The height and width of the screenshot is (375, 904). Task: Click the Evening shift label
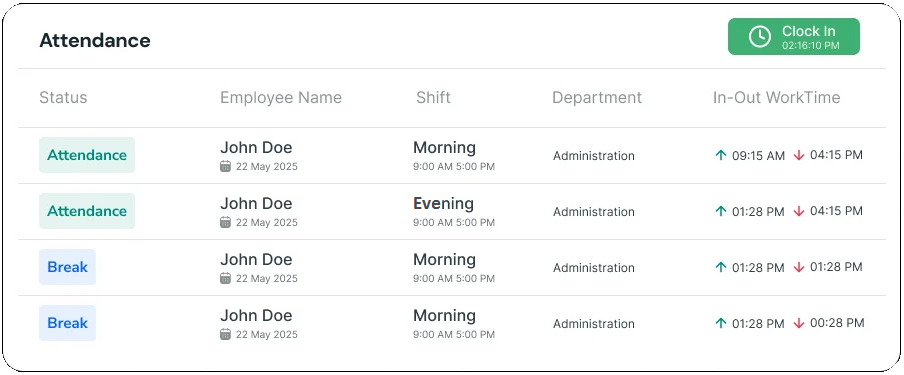(443, 204)
